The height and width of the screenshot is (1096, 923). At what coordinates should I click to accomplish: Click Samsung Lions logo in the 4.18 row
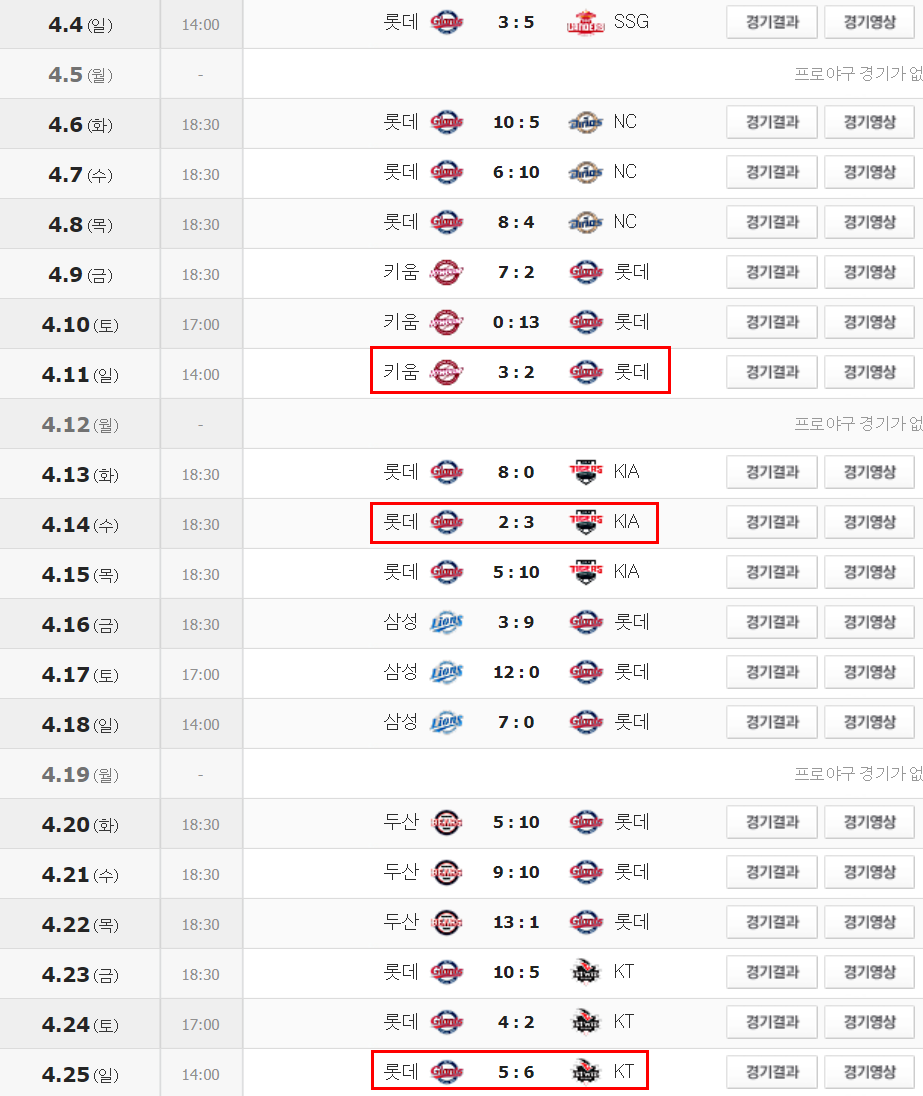click(447, 722)
